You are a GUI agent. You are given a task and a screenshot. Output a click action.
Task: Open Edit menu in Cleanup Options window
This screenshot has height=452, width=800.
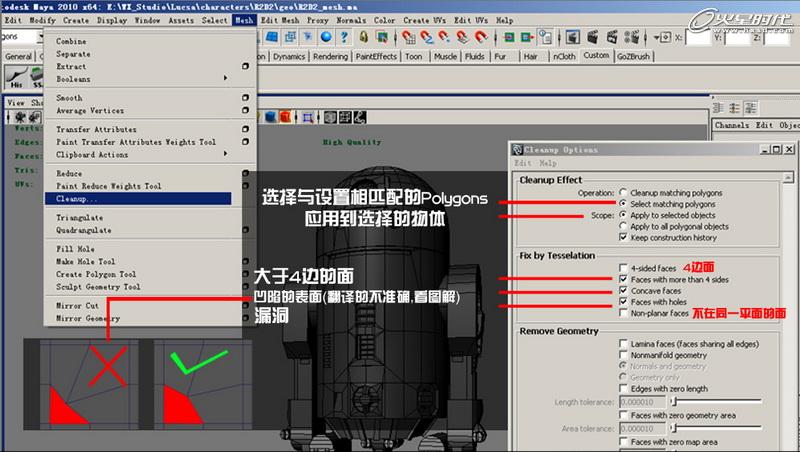[522, 163]
